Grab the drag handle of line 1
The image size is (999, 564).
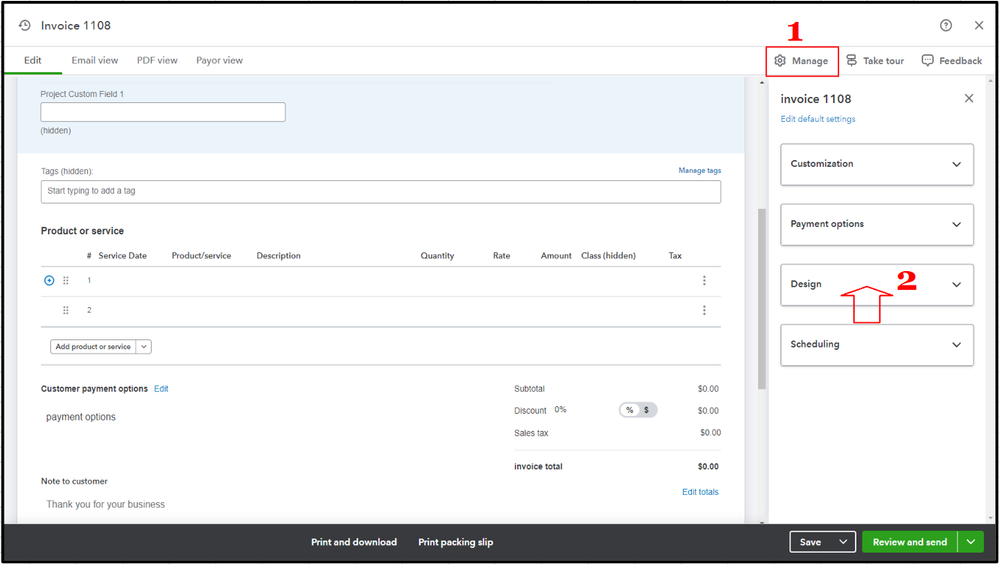click(66, 280)
